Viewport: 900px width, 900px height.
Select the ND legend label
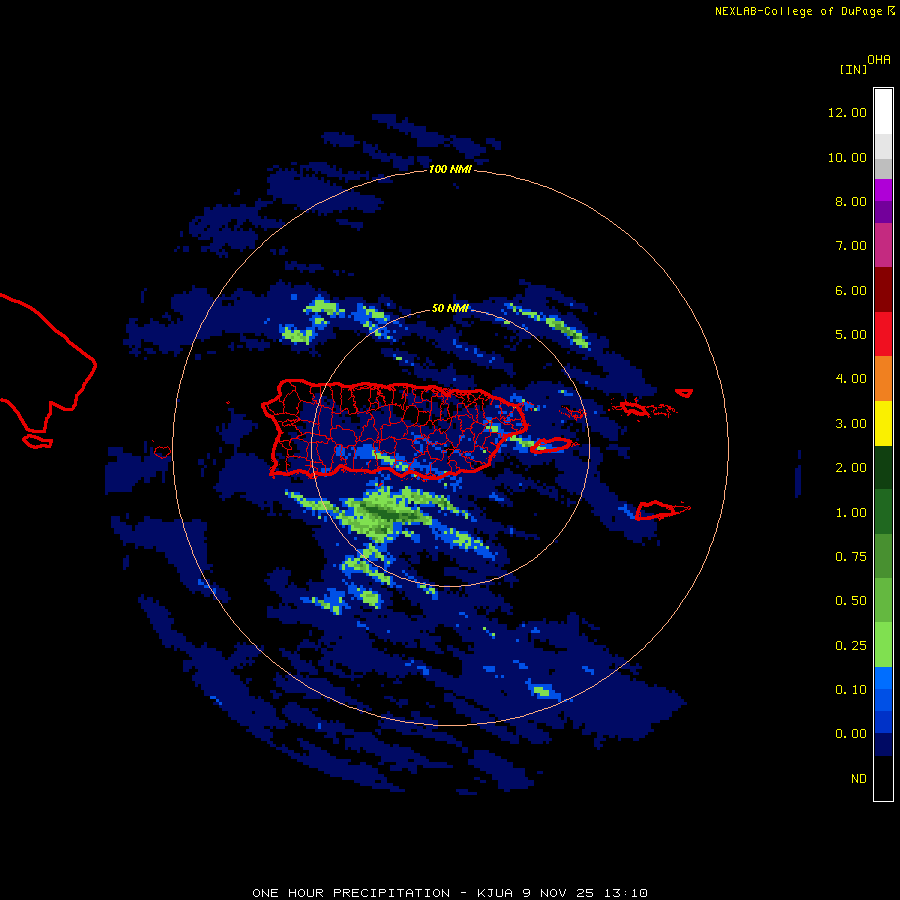point(859,779)
